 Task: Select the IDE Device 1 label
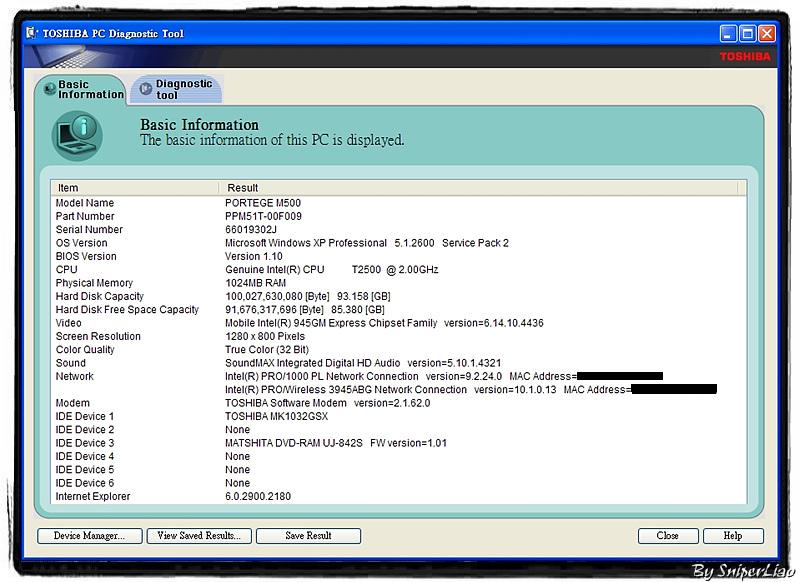[85, 416]
